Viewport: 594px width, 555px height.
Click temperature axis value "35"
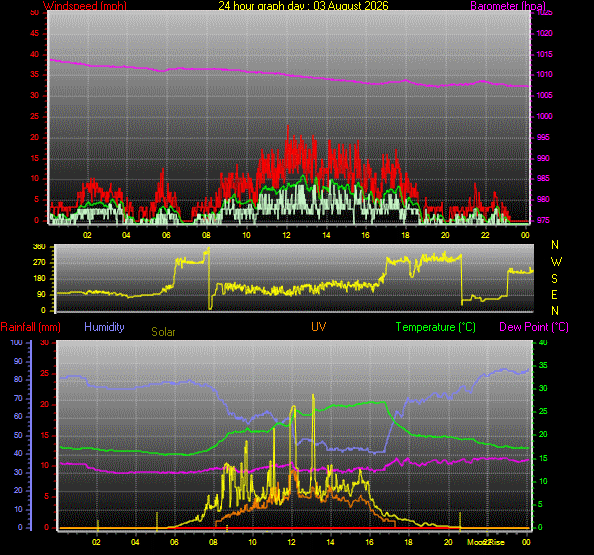[543, 365]
